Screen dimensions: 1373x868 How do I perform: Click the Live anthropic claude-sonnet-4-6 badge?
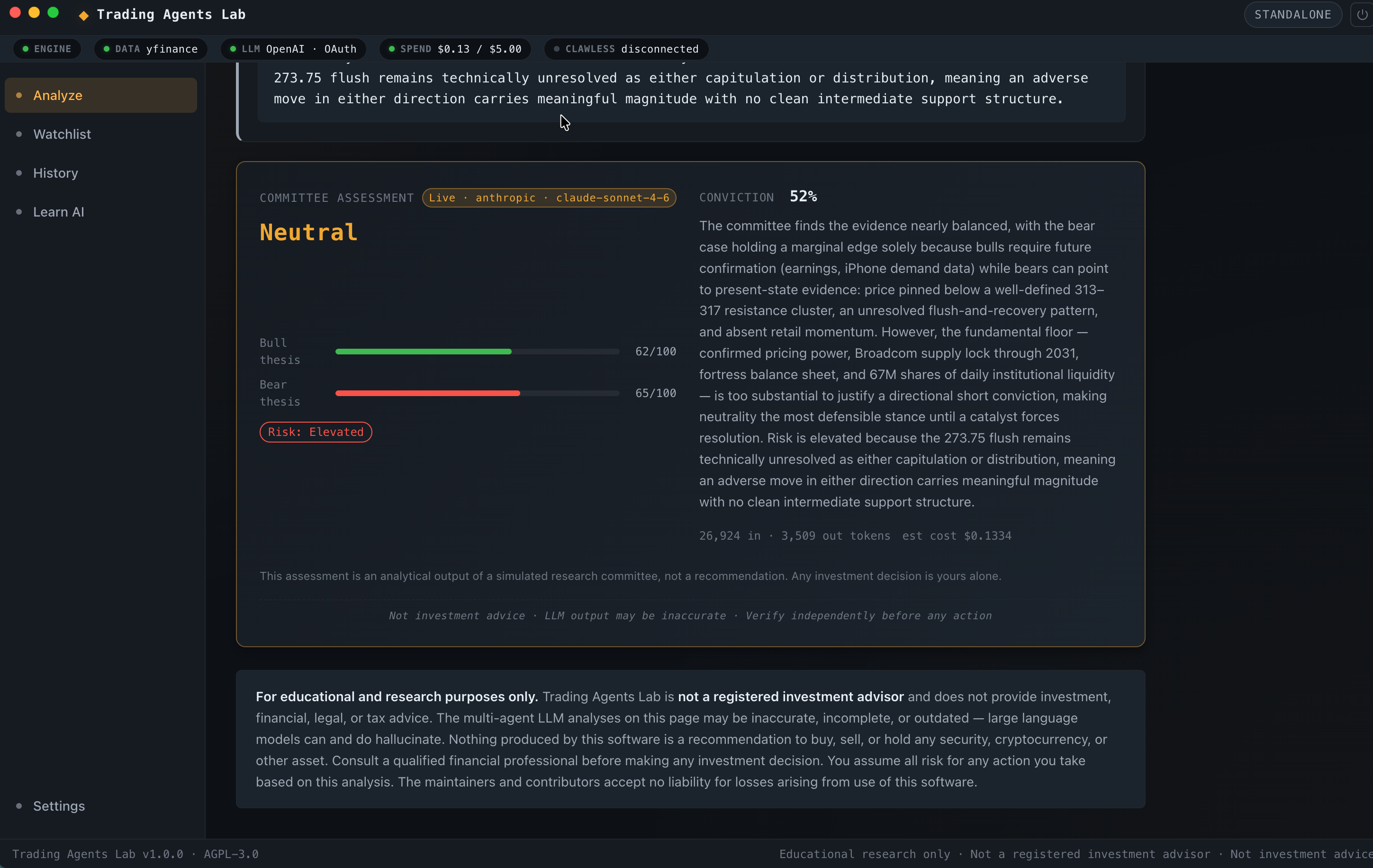pyautogui.click(x=549, y=198)
